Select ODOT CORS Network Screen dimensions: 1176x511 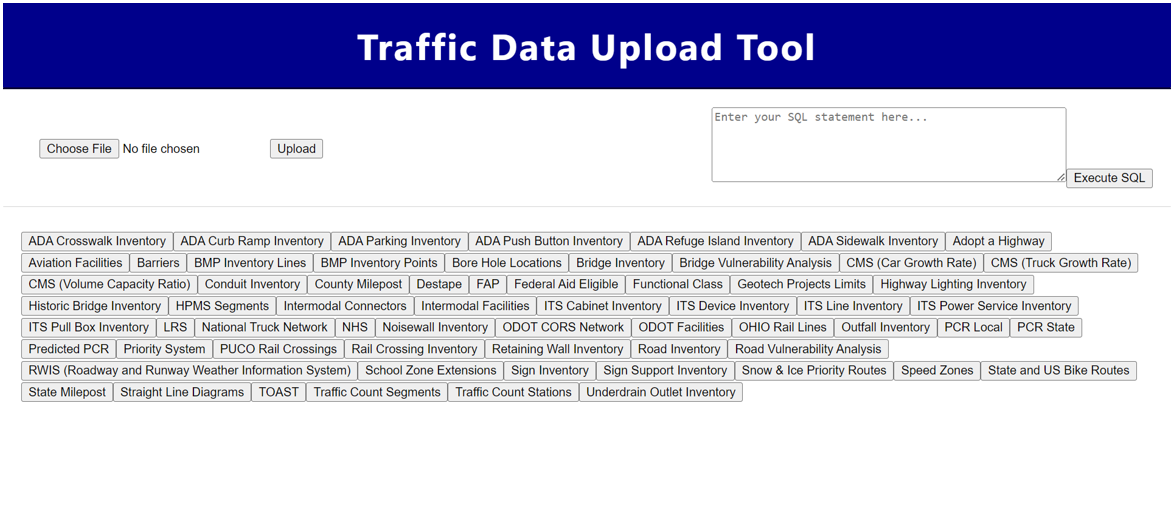pos(563,328)
